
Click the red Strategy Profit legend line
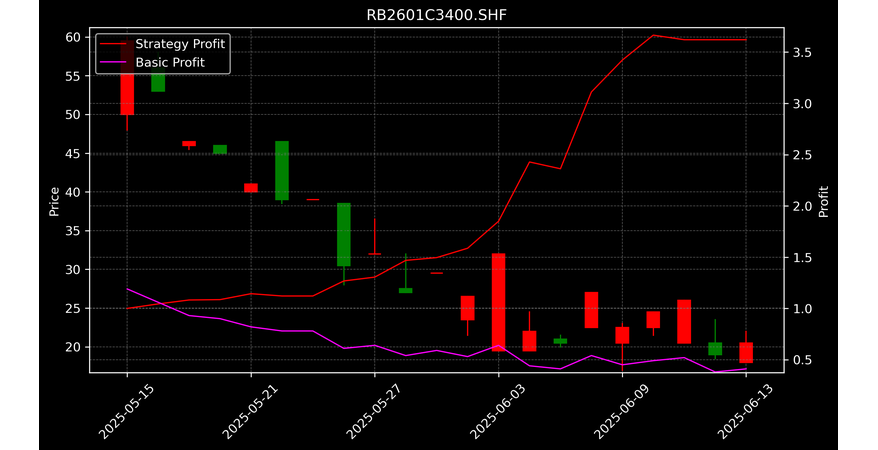tap(115, 44)
